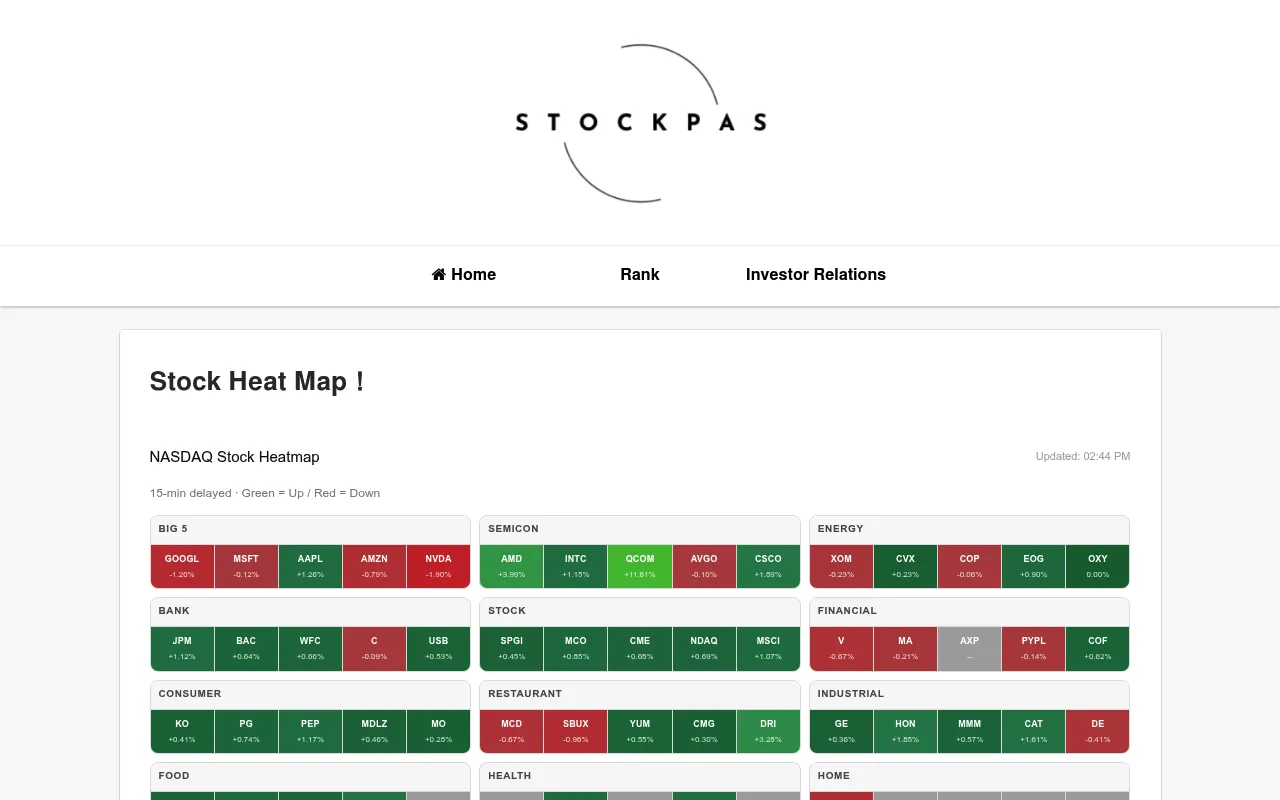Viewport: 1280px width, 800px height.
Task: Select the MSCI tile
Action: tap(768, 648)
